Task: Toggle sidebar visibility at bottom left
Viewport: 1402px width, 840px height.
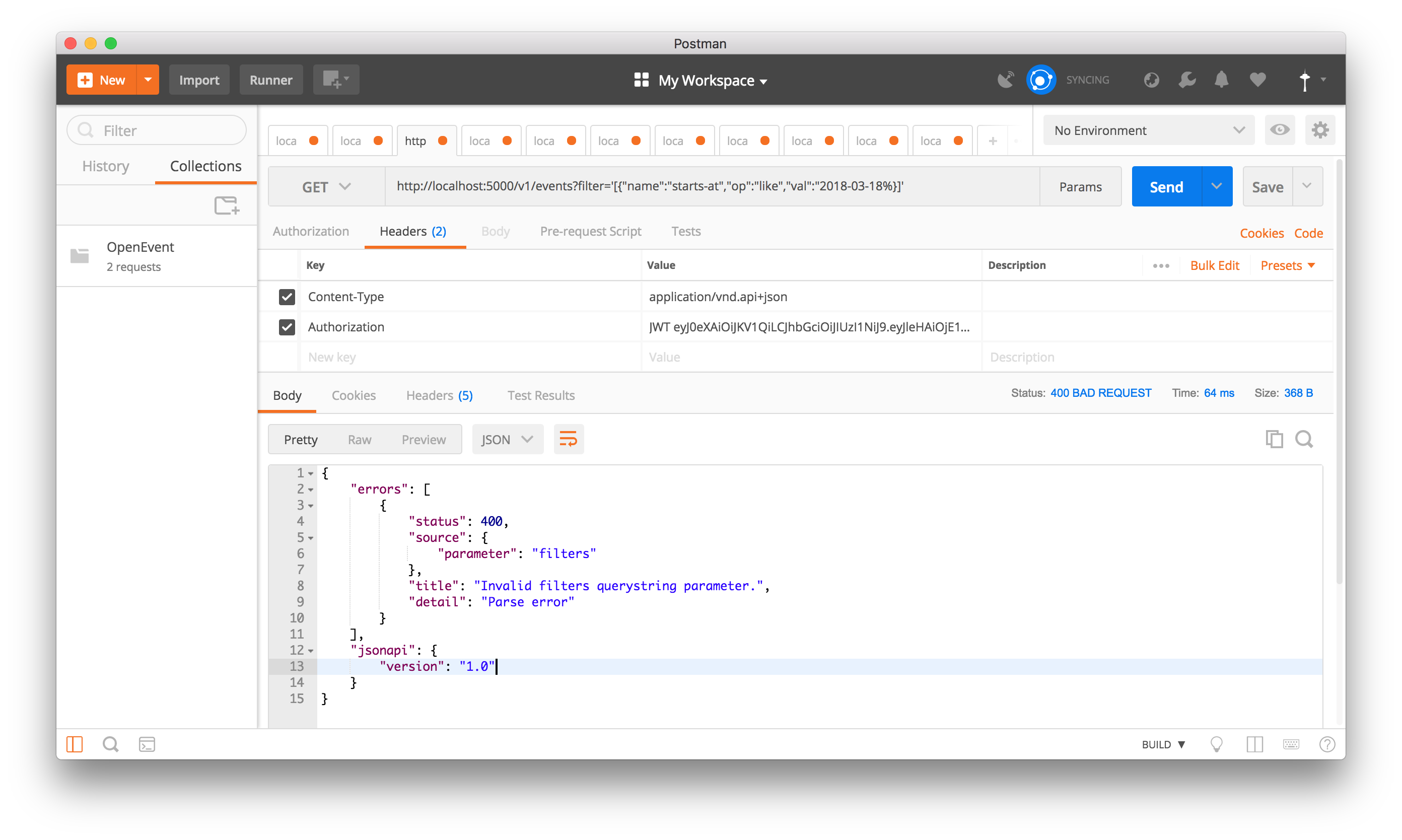Action: [x=75, y=744]
